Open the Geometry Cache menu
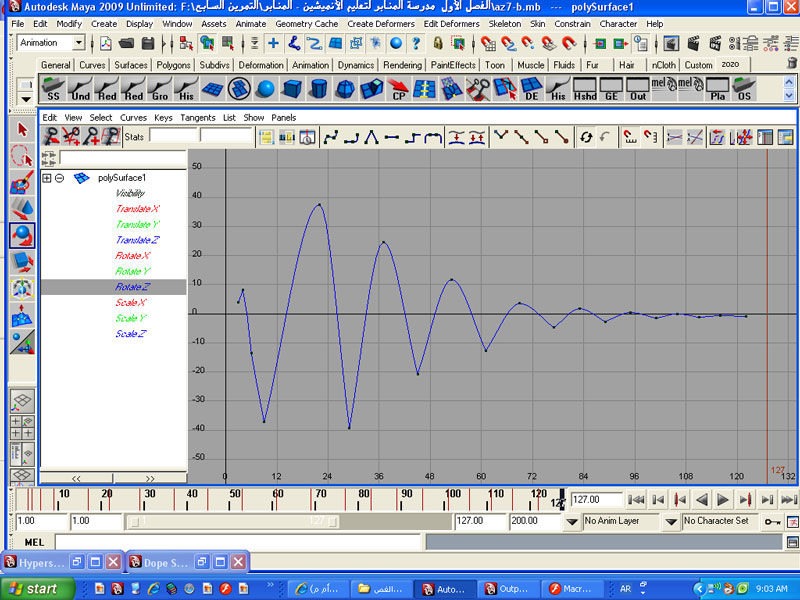 click(x=307, y=23)
